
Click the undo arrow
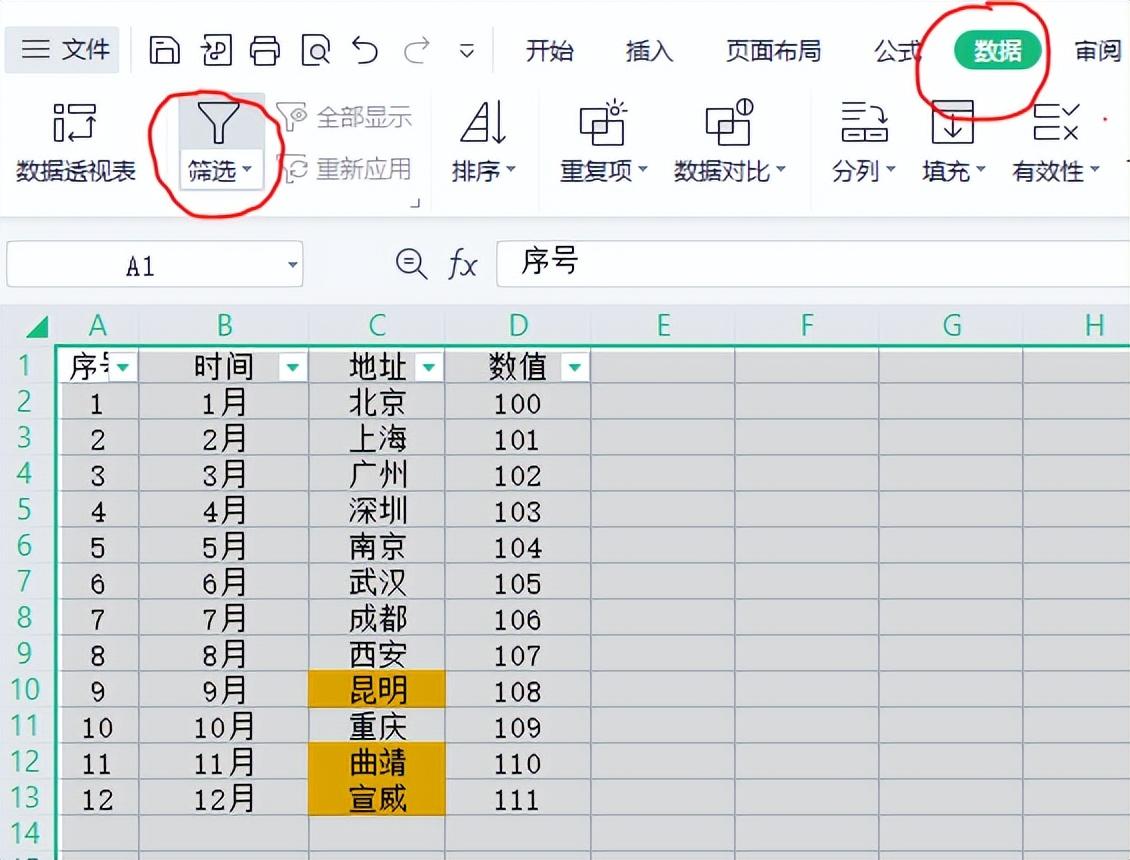pos(365,50)
